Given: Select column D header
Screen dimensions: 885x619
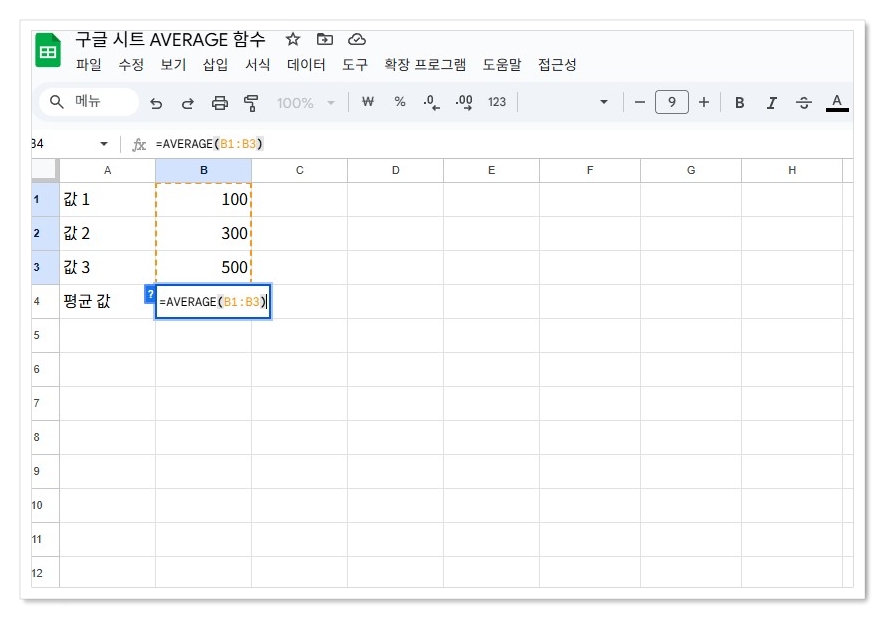Looking at the screenshot, I should pos(396,170).
